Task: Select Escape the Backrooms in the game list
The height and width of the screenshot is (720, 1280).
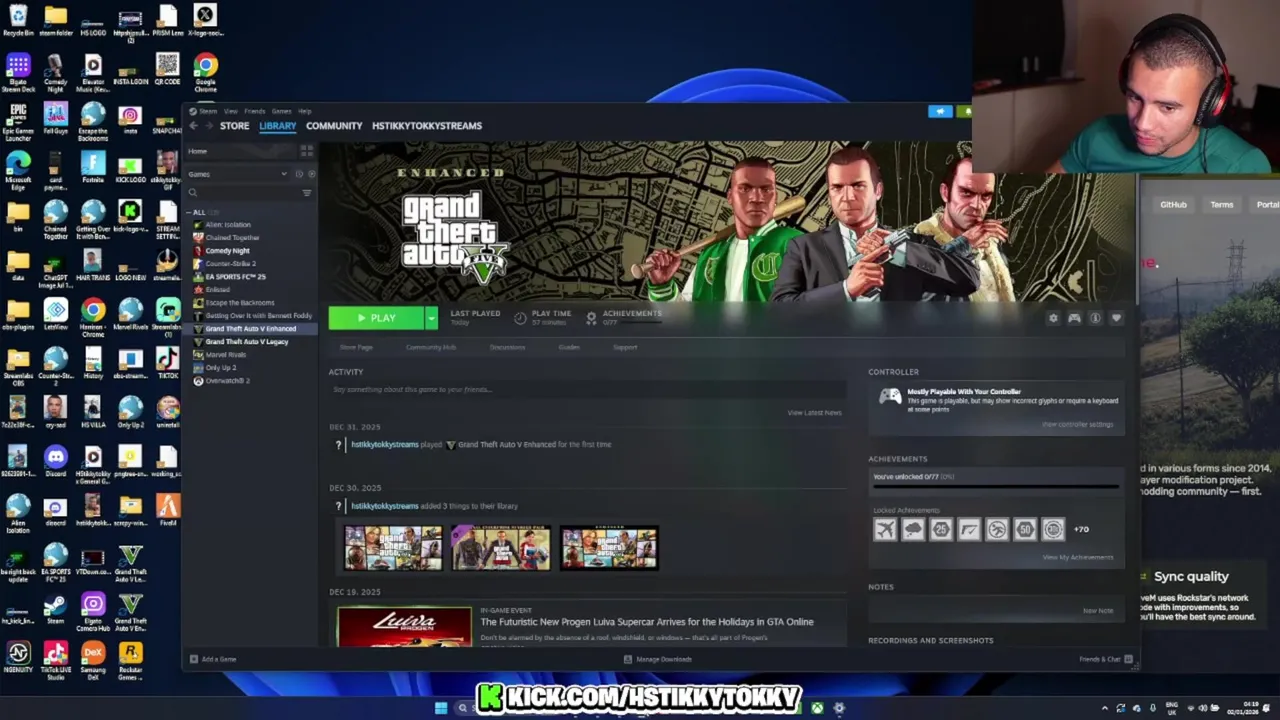Action: coord(239,303)
